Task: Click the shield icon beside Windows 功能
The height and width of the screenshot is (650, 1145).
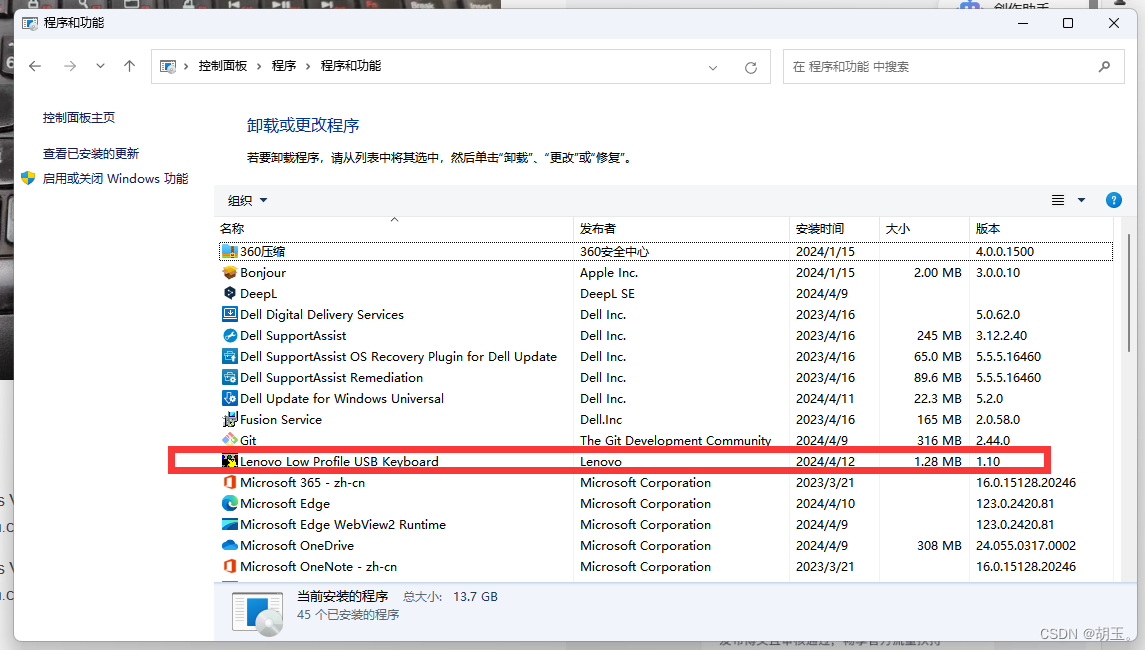Action: click(x=28, y=178)
